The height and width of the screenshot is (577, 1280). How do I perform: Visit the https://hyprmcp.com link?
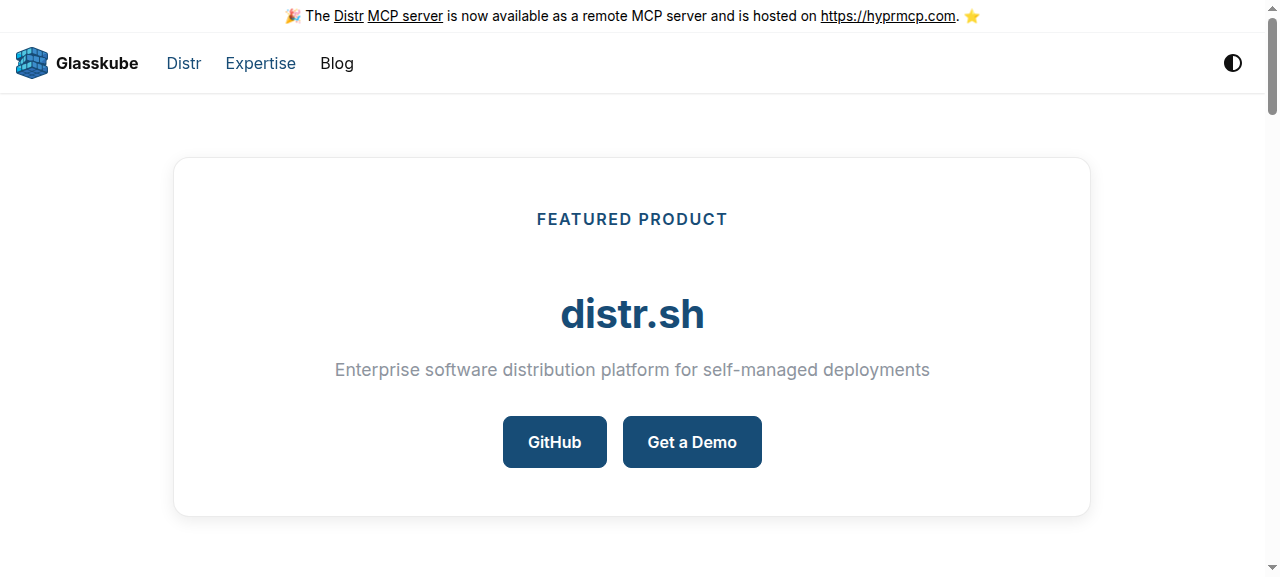click(x=888, y=16)
